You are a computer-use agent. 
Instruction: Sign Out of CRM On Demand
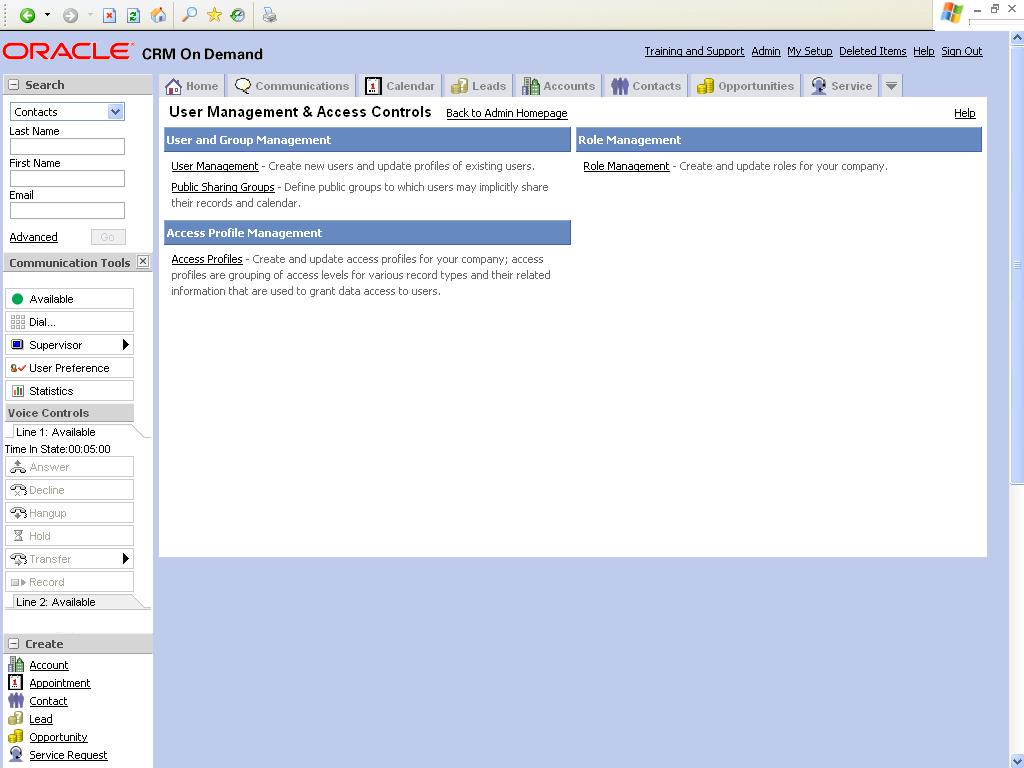click(962, 51)
